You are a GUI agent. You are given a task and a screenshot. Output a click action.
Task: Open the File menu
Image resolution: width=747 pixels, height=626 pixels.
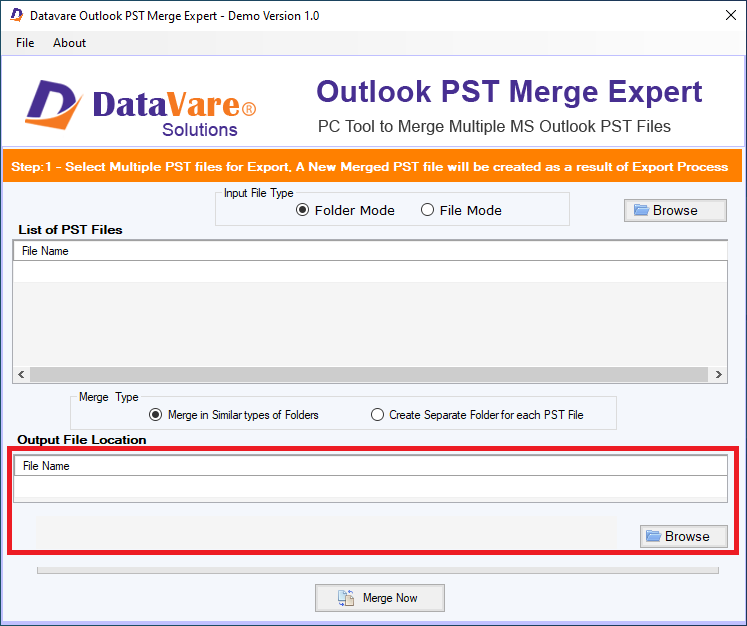point(25,43)
